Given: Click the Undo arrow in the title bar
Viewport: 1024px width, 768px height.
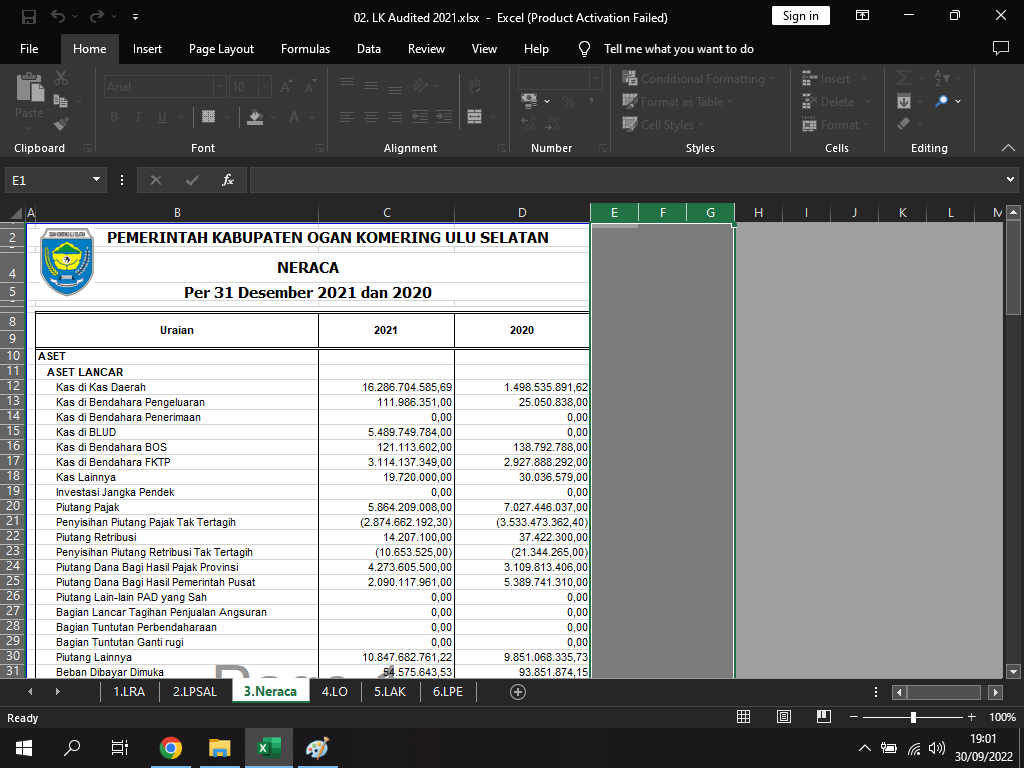Looking at the screenshot, I should point(58,17).
